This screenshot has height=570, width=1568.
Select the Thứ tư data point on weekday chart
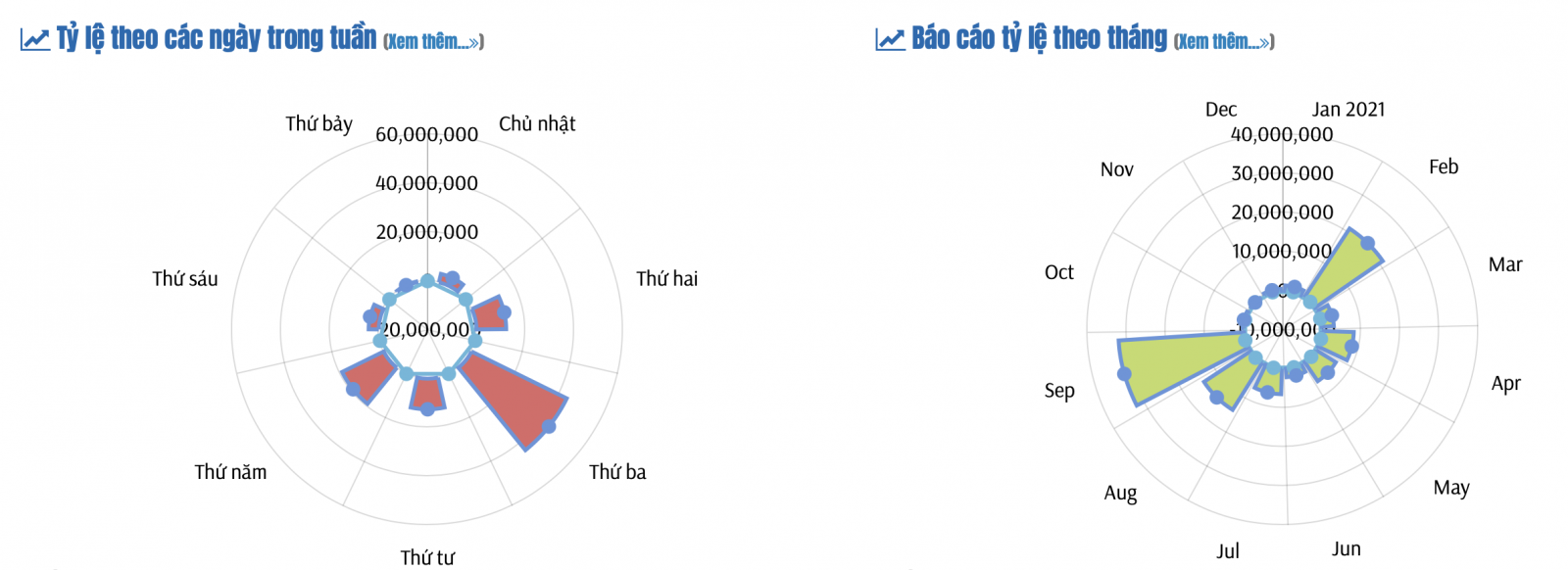click(x=427, y=408)
